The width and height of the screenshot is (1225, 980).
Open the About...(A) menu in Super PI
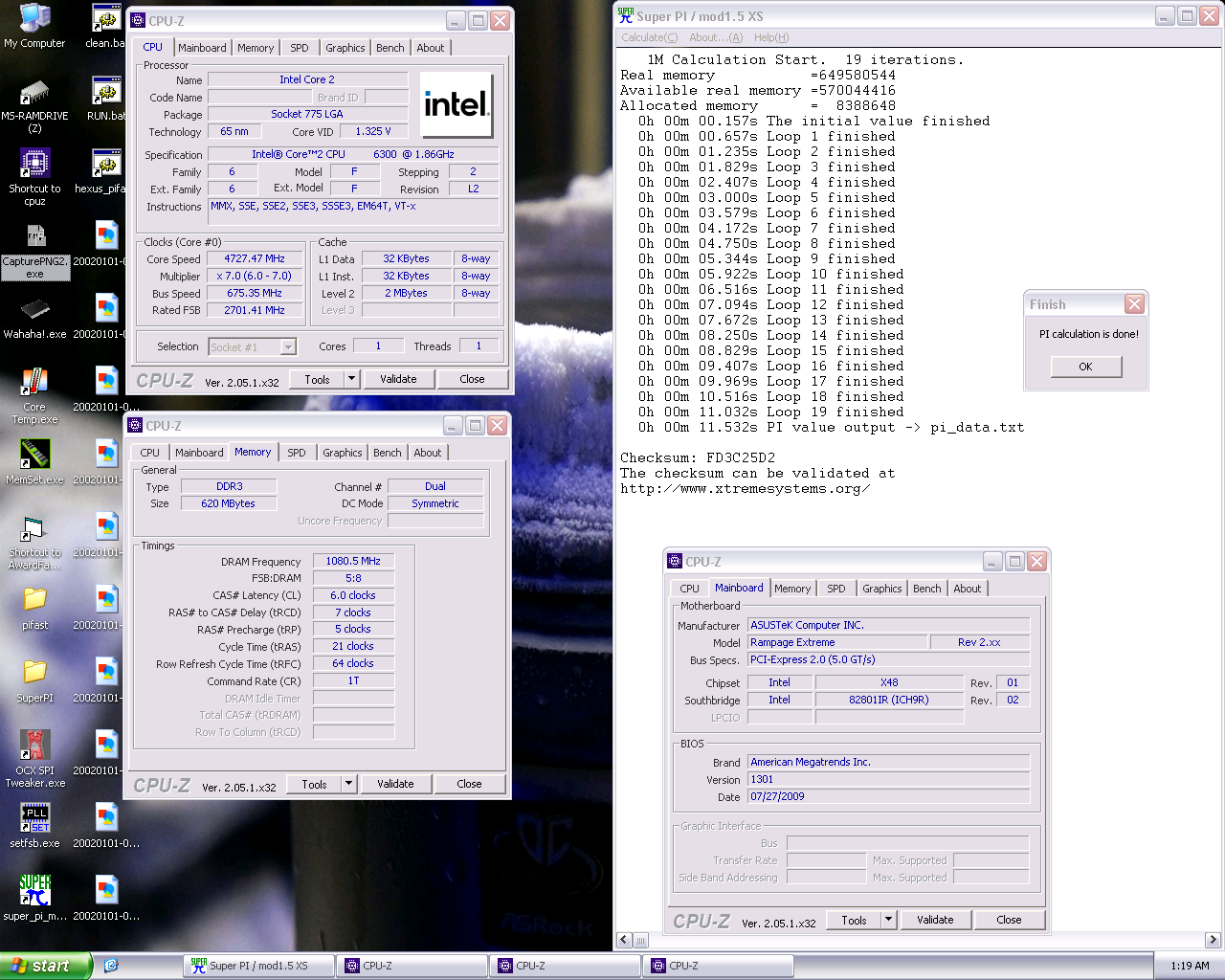click(716, 37)
